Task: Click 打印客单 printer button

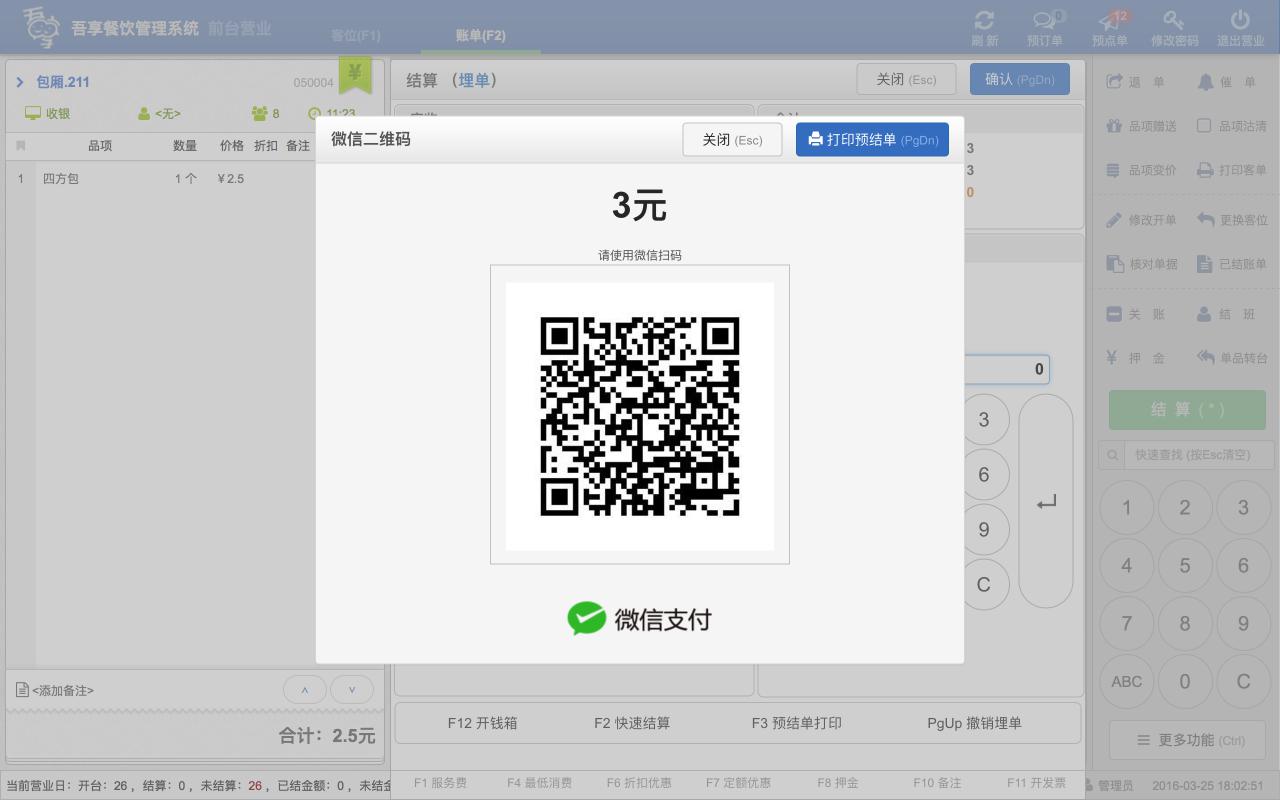Action: tap(1232, 170)
